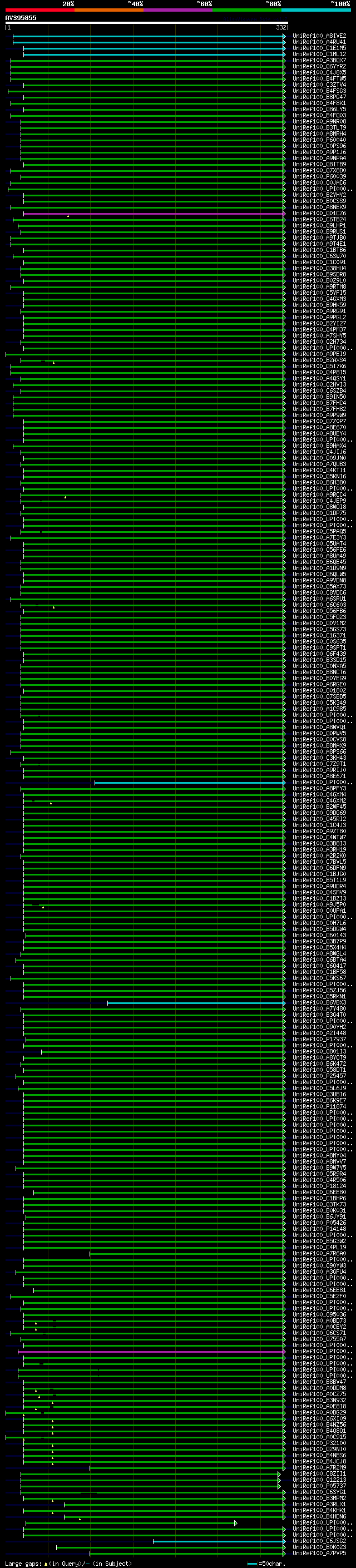356x1568 pixels.
Task: Click the white query sequence bar
Action: pos(146,23)
